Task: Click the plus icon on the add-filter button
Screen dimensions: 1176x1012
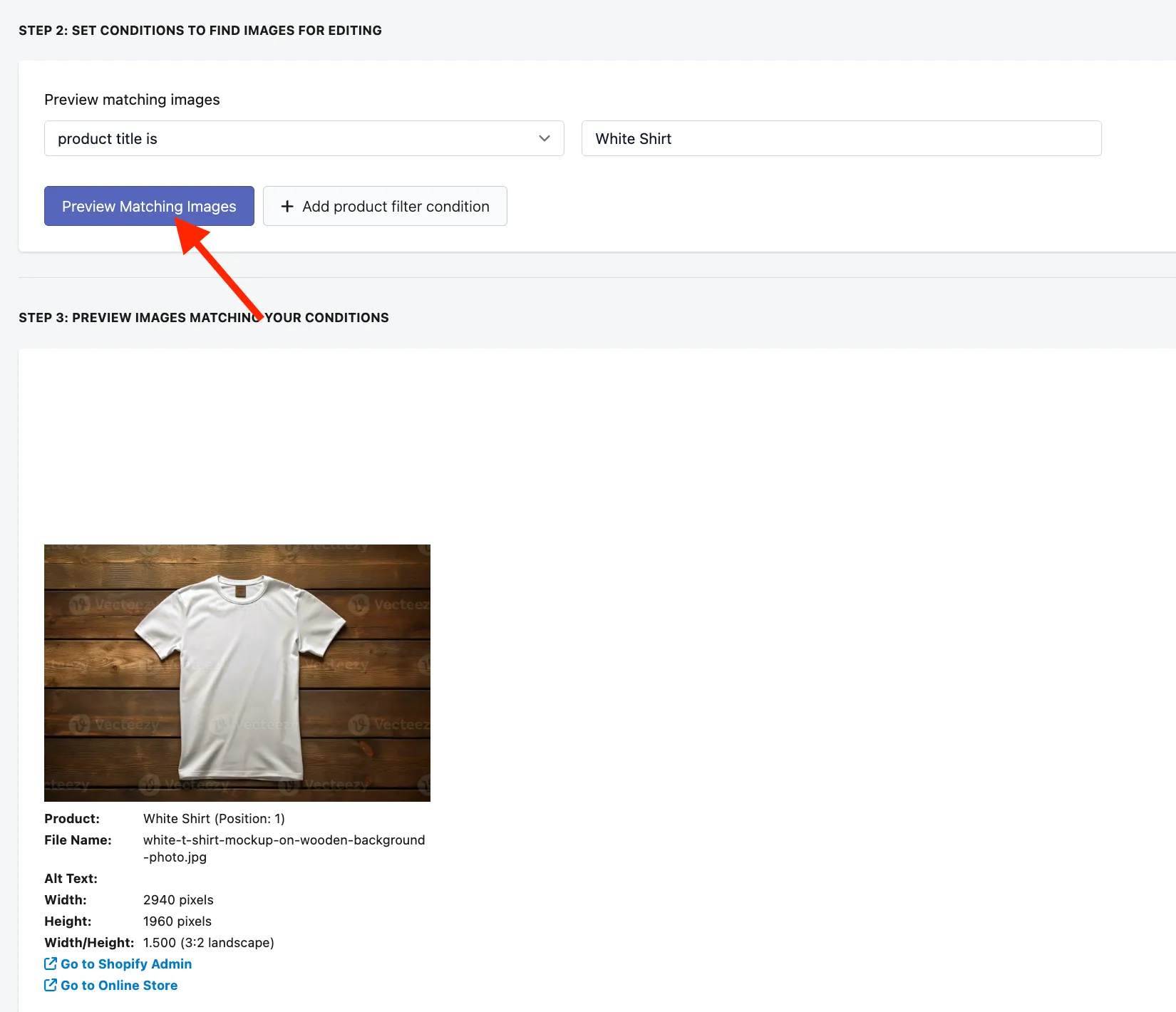Action: pos(287,206)
